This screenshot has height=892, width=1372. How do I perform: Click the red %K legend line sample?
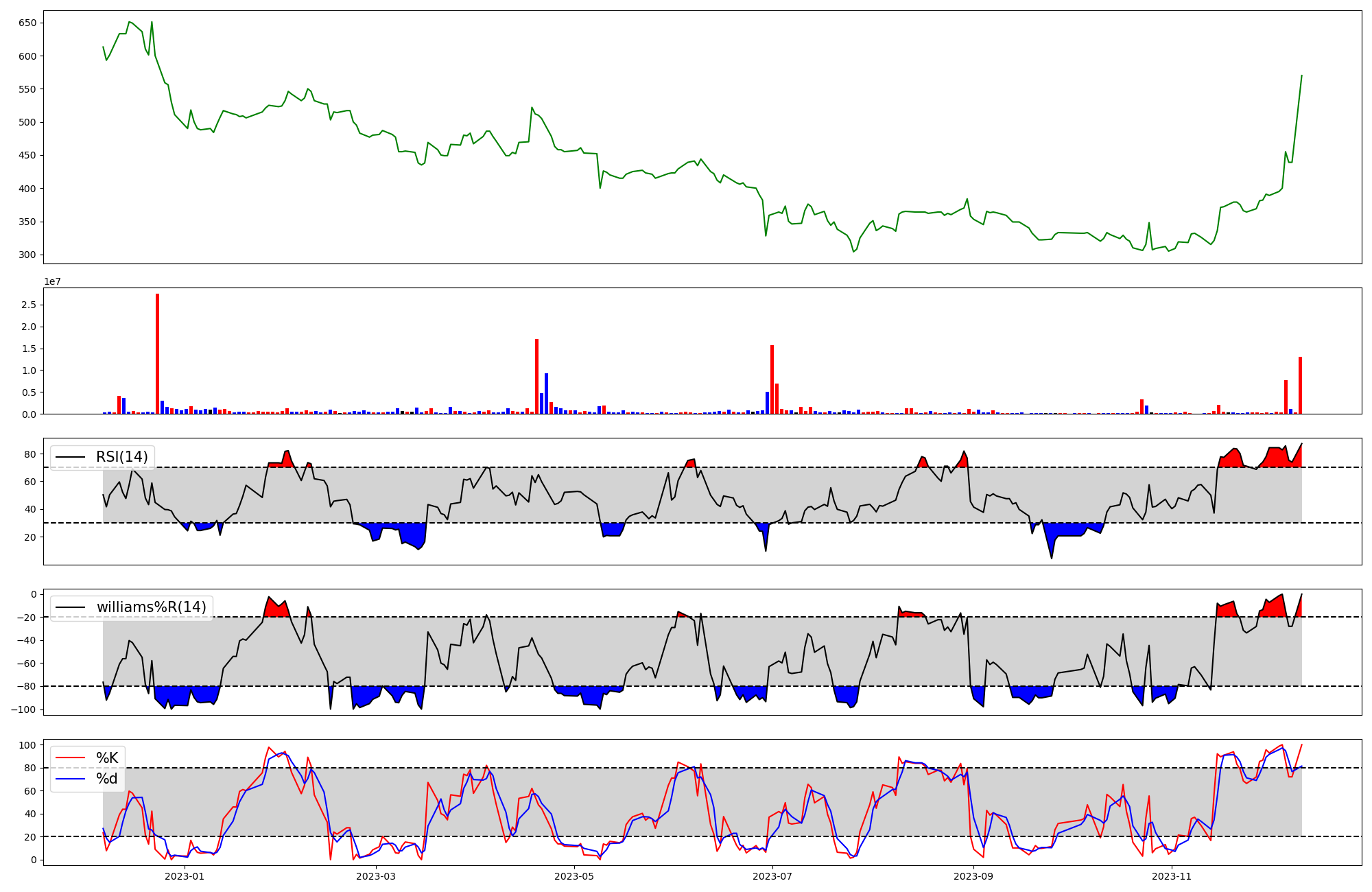tap(70, 758)
